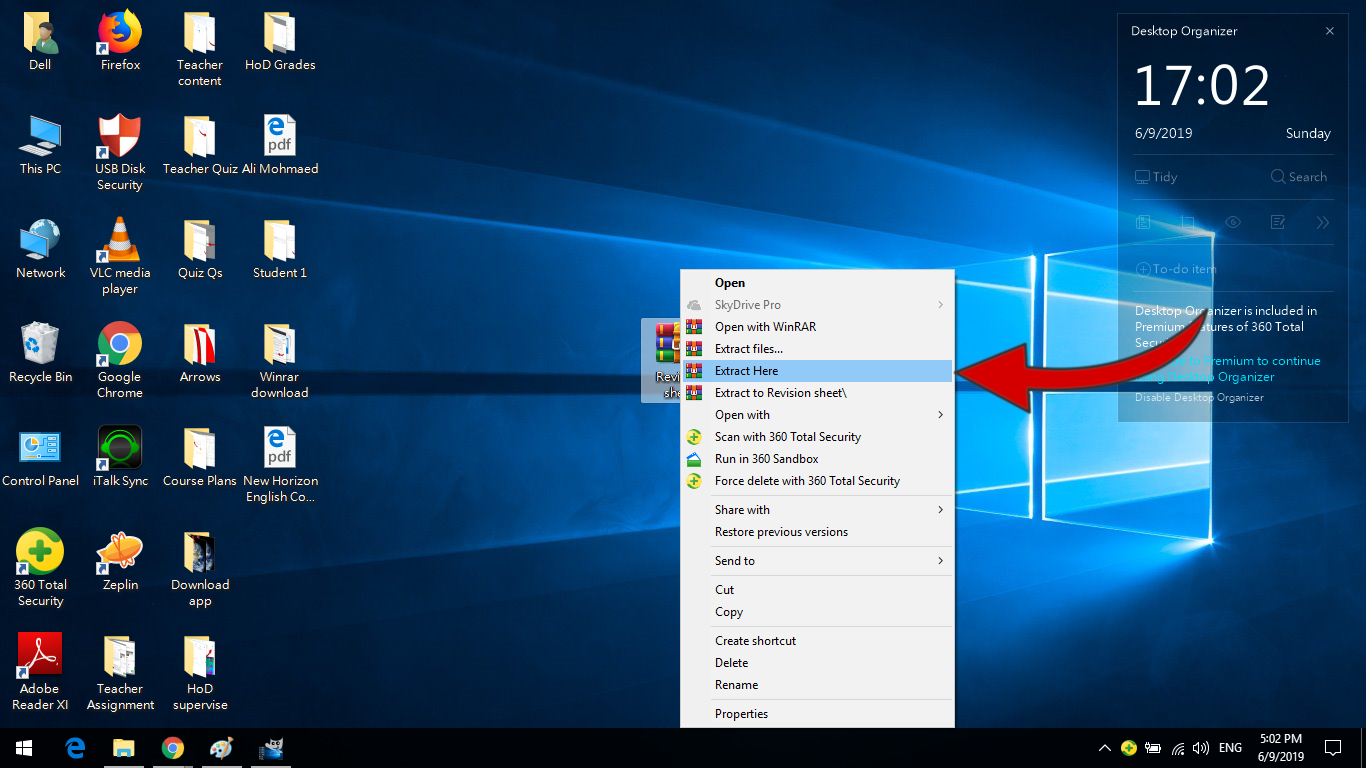Choose Create shortcut menu entry
The image size is (1366, 768).
coord(817,641)
